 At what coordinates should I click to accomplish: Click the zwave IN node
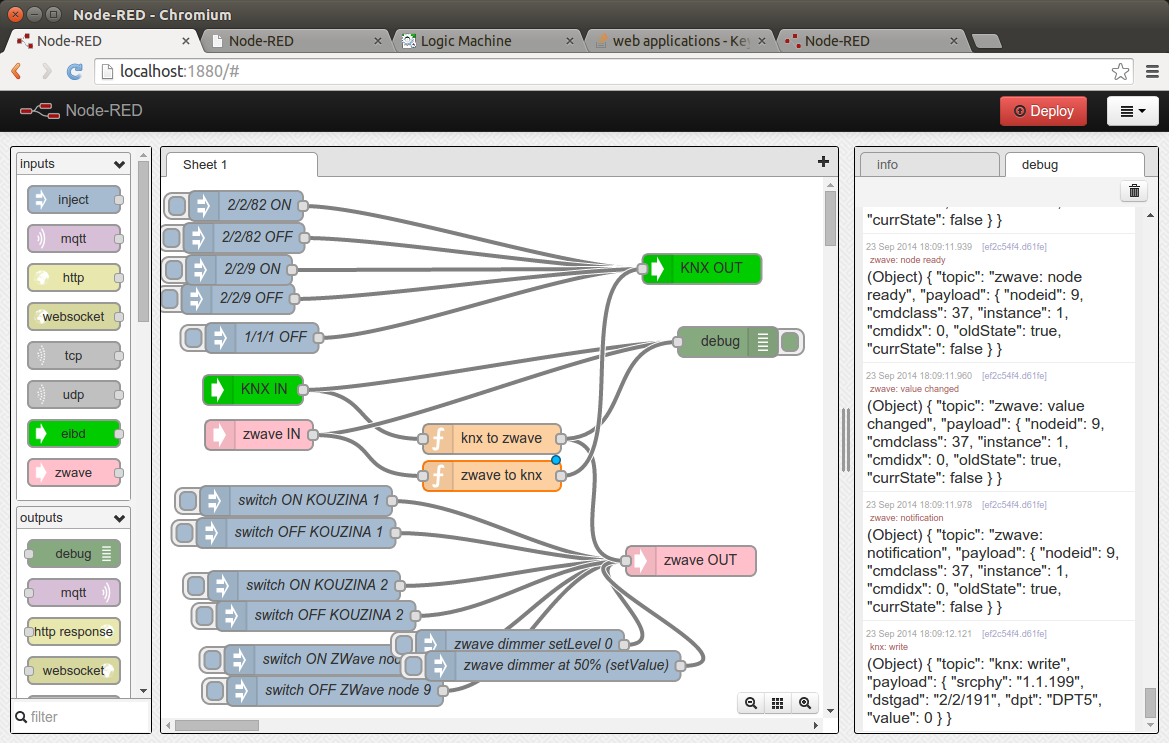259,434
